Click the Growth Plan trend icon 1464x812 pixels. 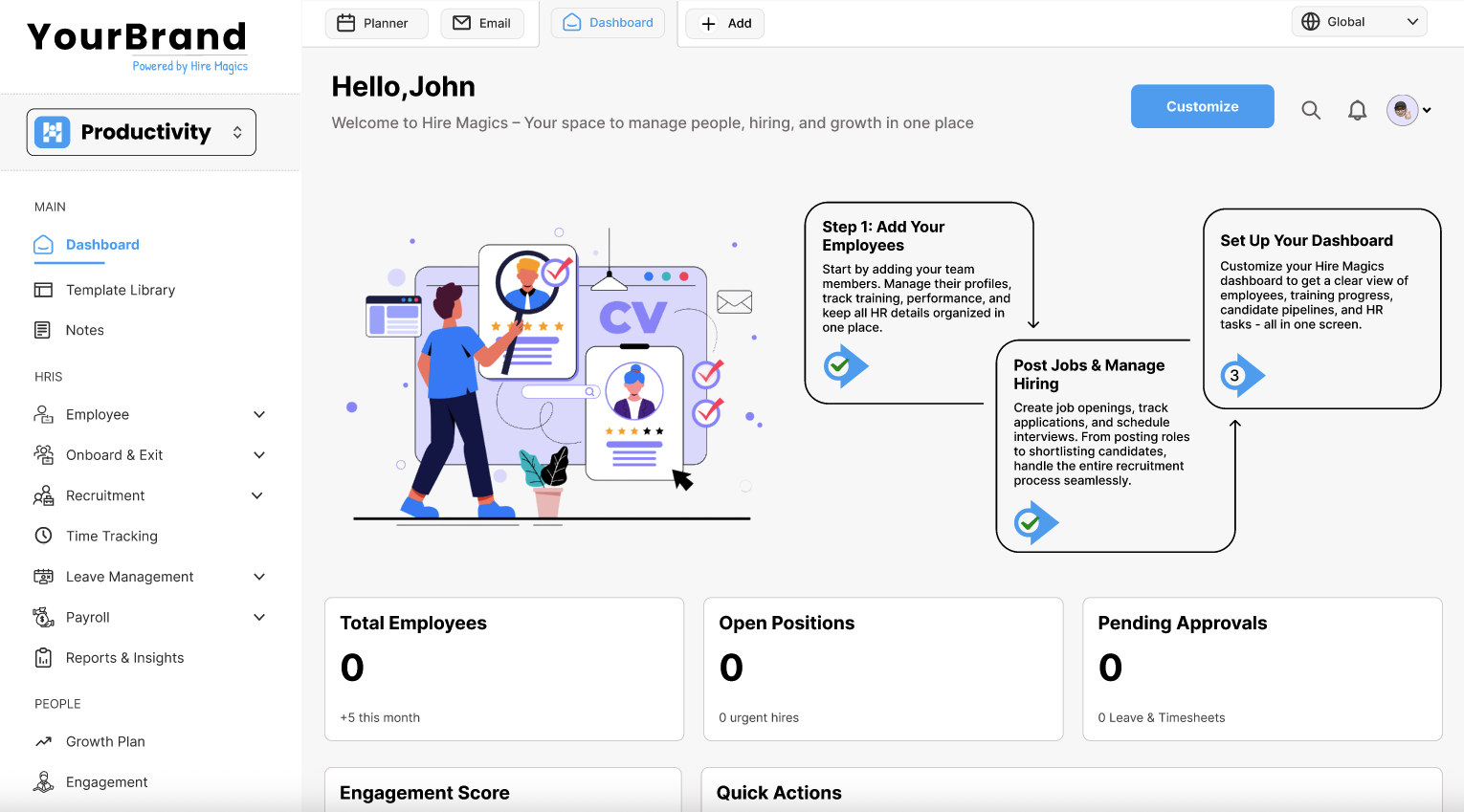click(43, 741)
